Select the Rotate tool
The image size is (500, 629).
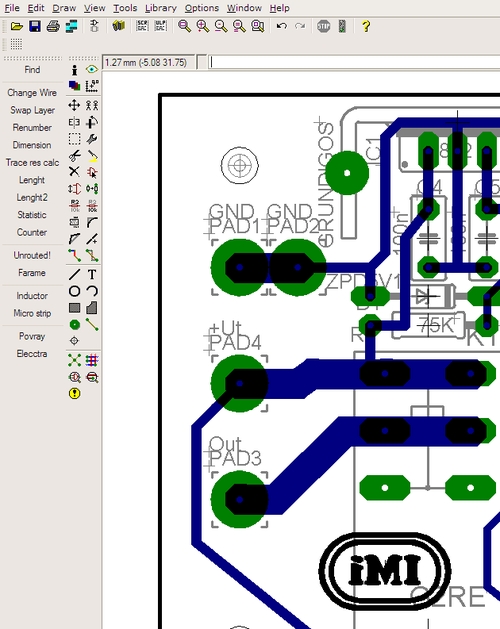coord(92,122)
